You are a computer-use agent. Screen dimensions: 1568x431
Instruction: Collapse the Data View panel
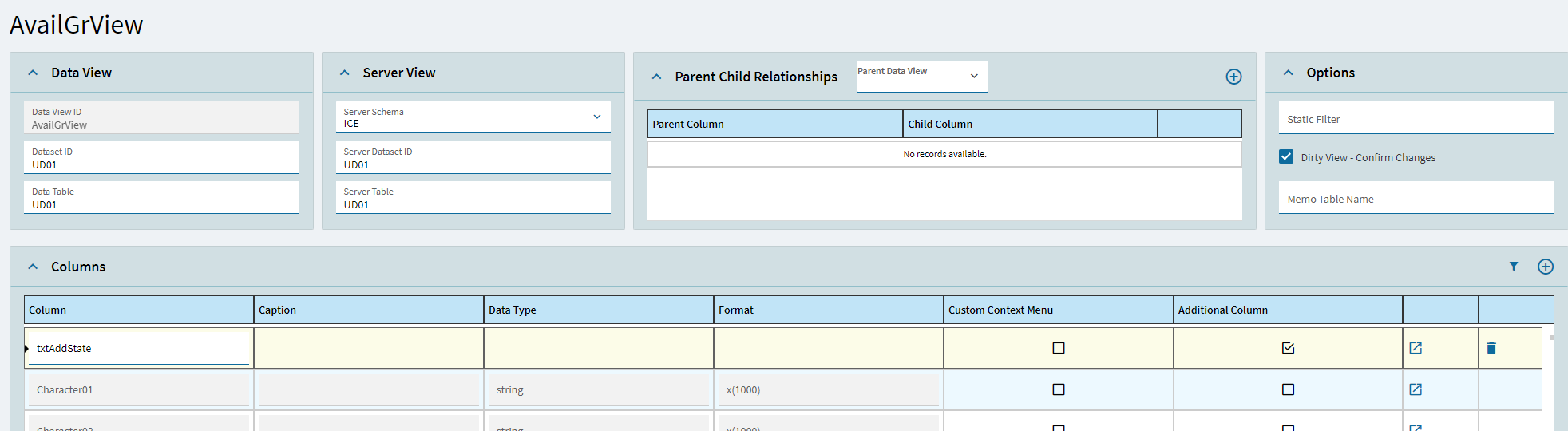point(33,73)
